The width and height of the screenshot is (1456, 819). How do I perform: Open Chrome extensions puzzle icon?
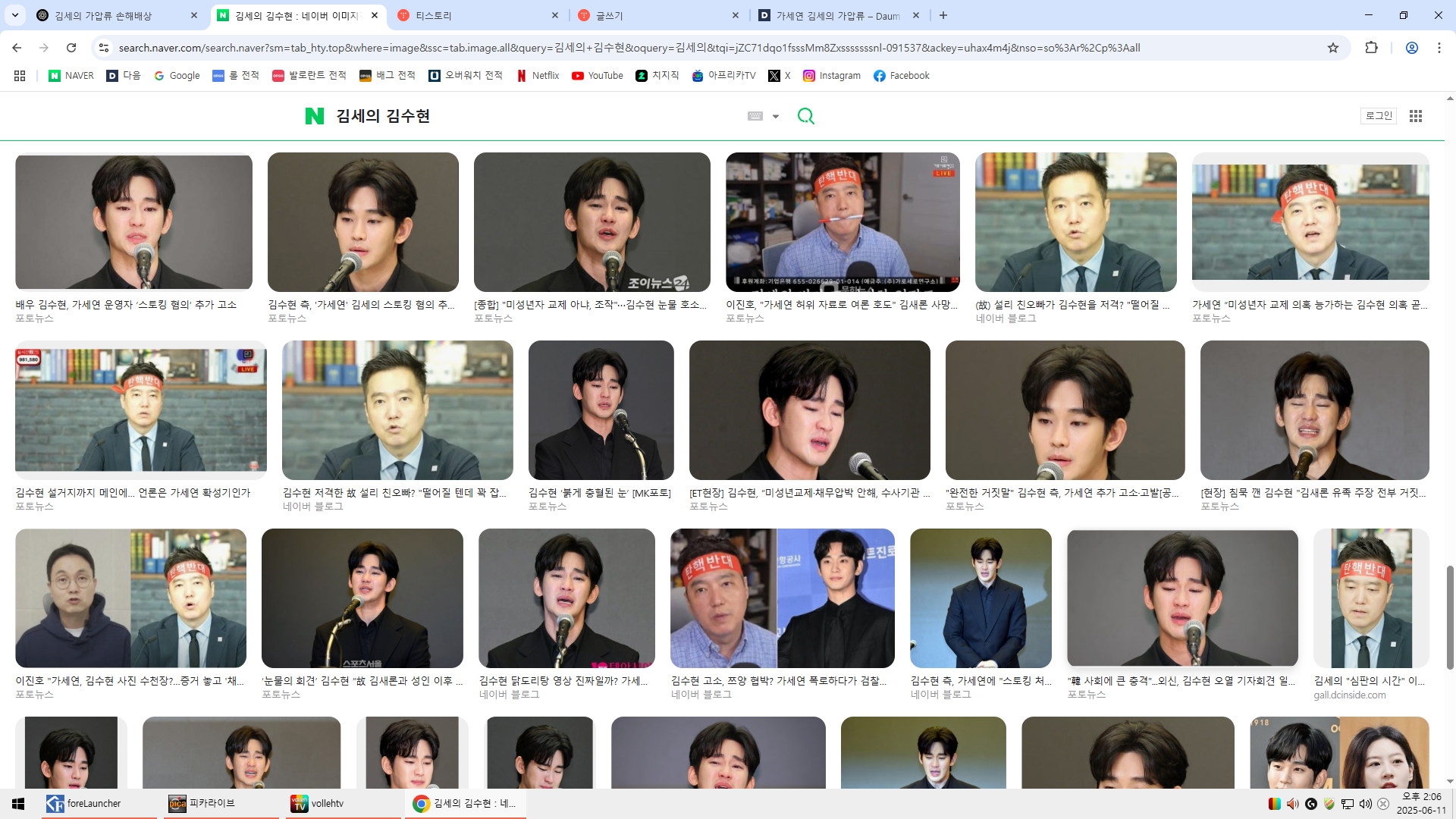1371,48
